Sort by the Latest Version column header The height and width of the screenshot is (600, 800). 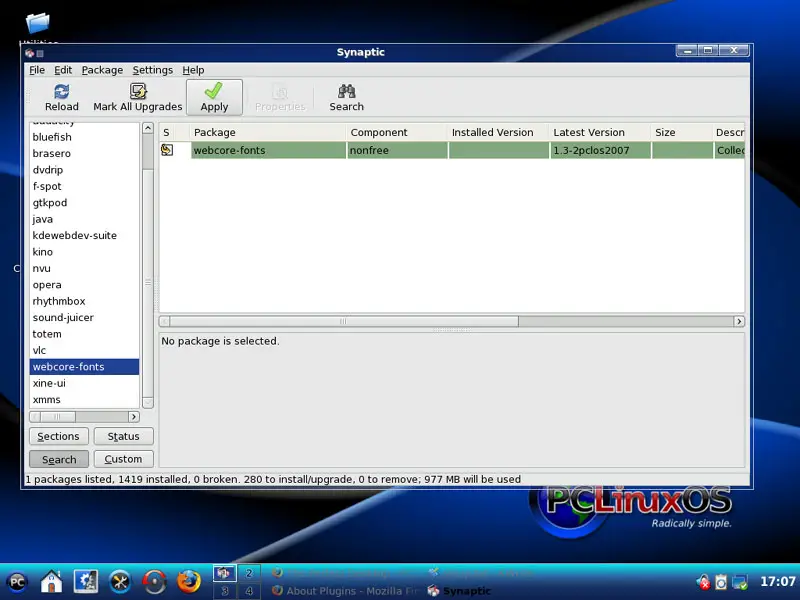(x=589, y=132)
